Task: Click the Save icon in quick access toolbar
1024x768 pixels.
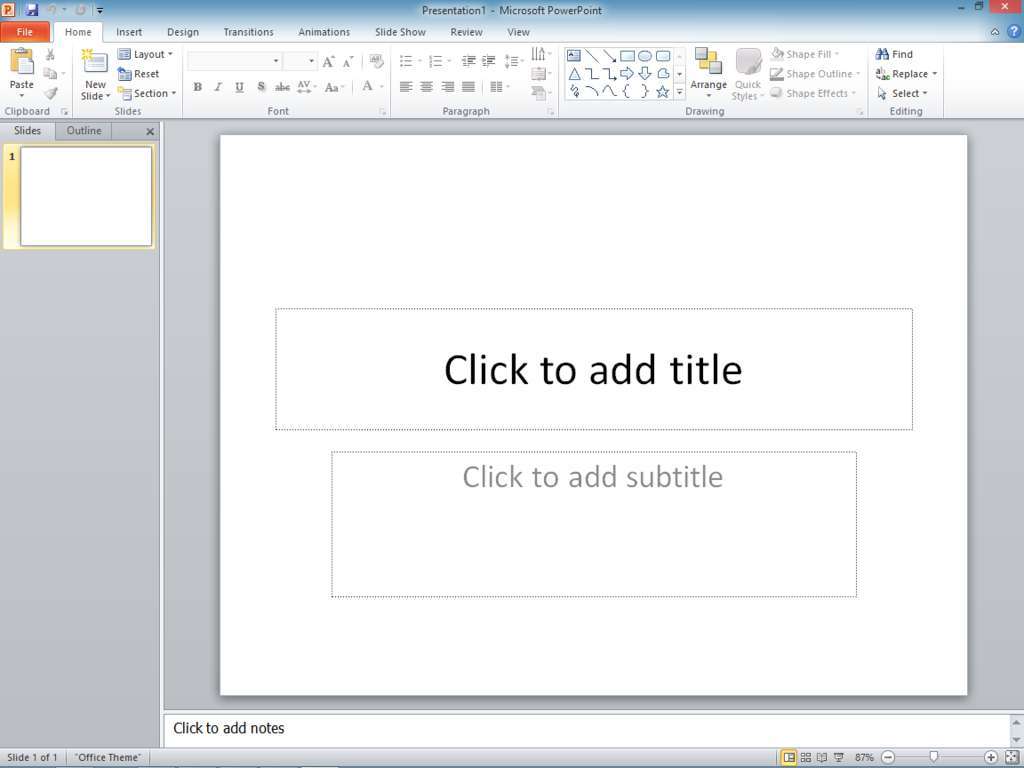Action: 31,10
